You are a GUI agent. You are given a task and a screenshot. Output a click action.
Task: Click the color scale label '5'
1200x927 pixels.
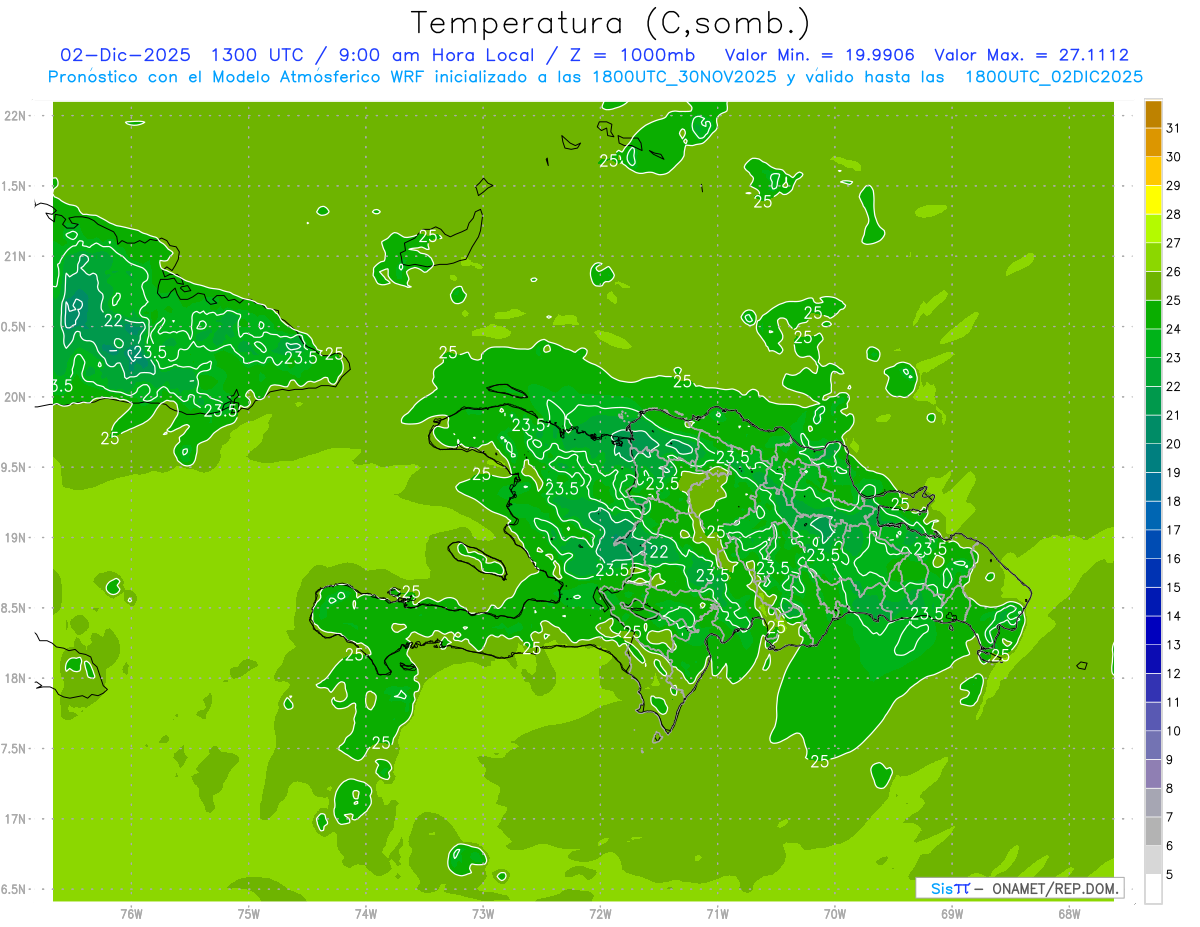pos(1170,875)
